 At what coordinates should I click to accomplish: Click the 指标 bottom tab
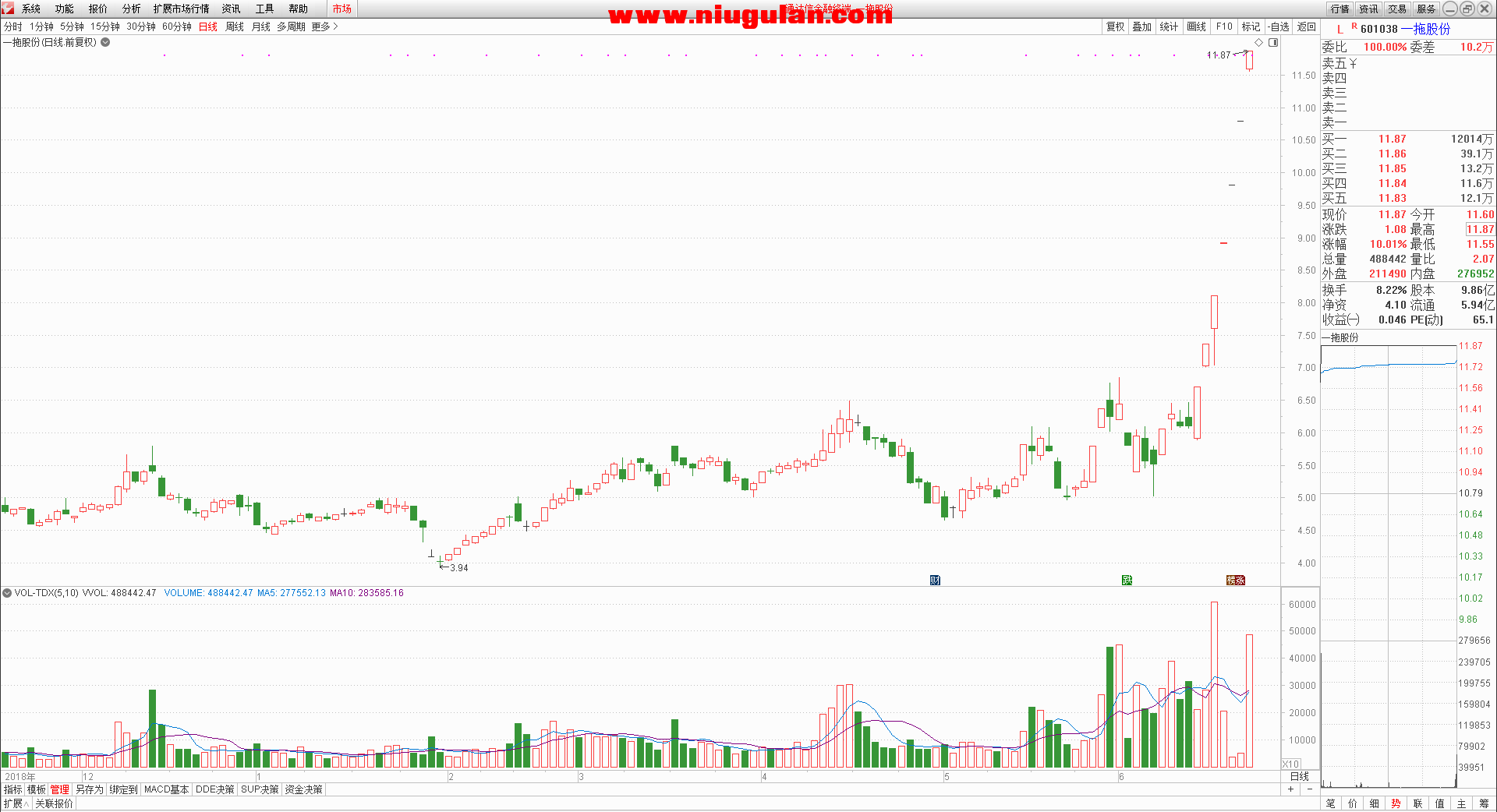click(x=13, y=789)
